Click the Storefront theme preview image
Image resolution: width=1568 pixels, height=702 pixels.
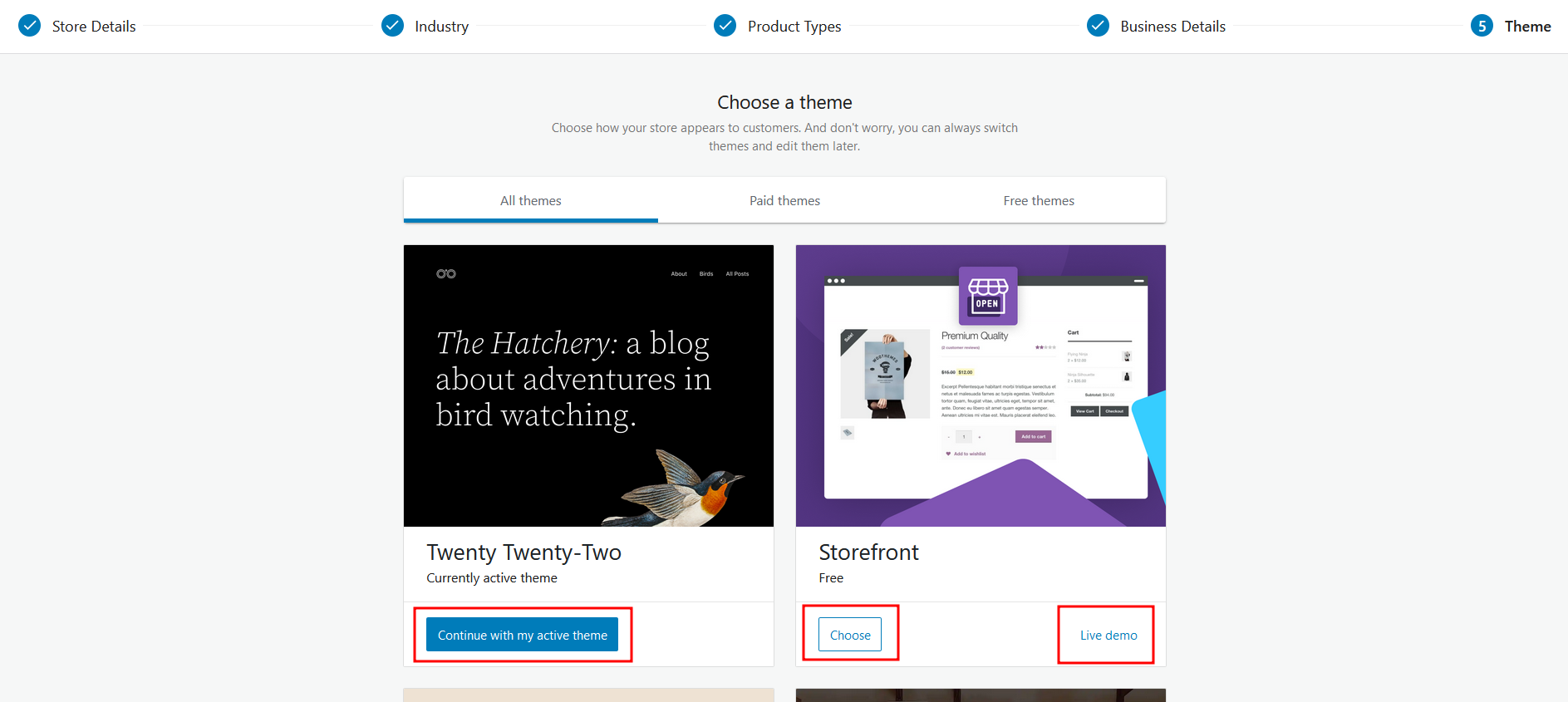click(x=981, y=385)
